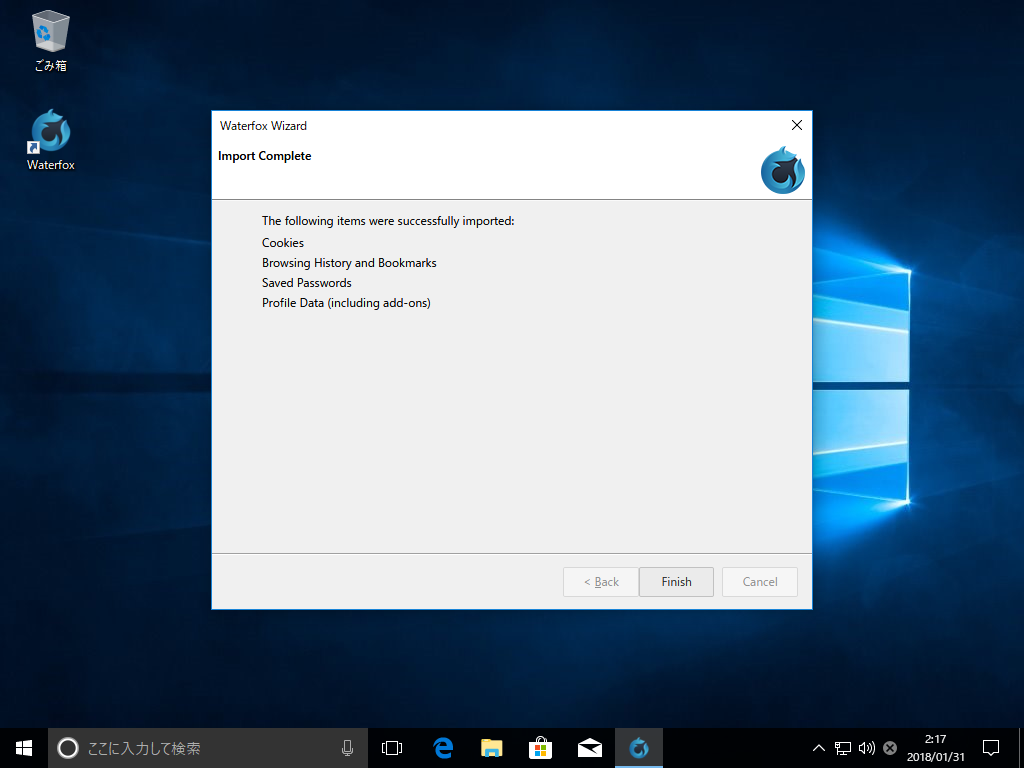Click the Cancel button in the wizard
Screen dimensions: 1024x768
(x=760, y=581)
